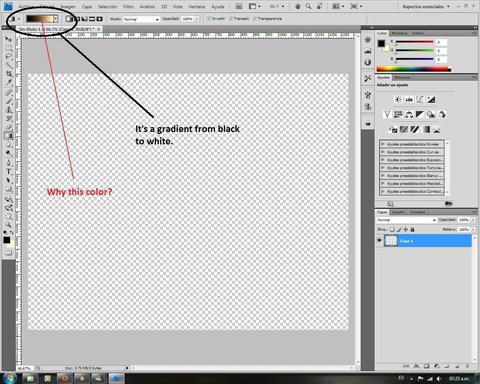Screen dimensions: 480x384
Task: Open the tool preset picker arrow
Action: 19,19
